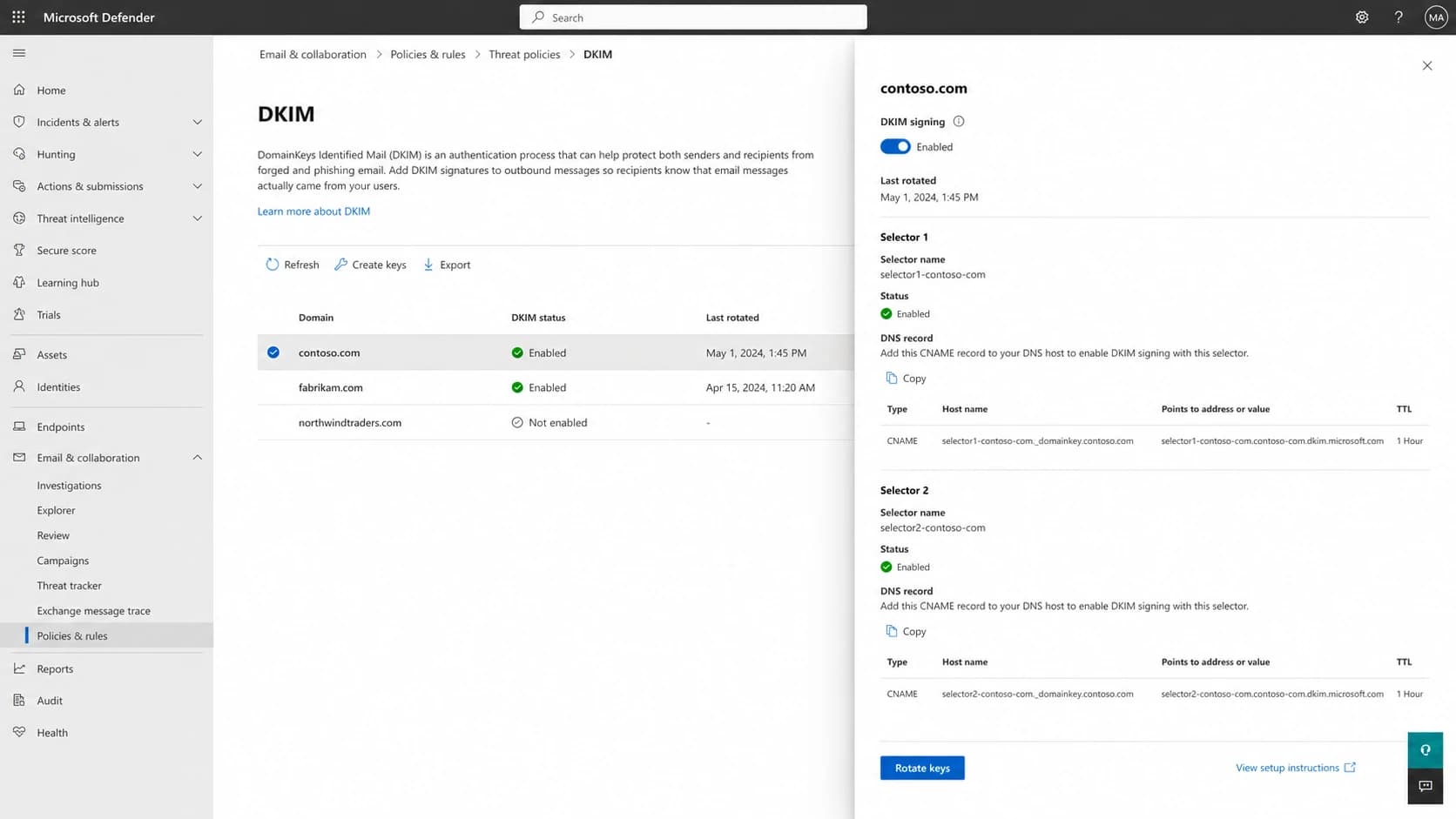Image resolution: width=1456 pixels, height=819 pixels.
Task: Open View setup instructions link
Action: tap(1295, 768)
